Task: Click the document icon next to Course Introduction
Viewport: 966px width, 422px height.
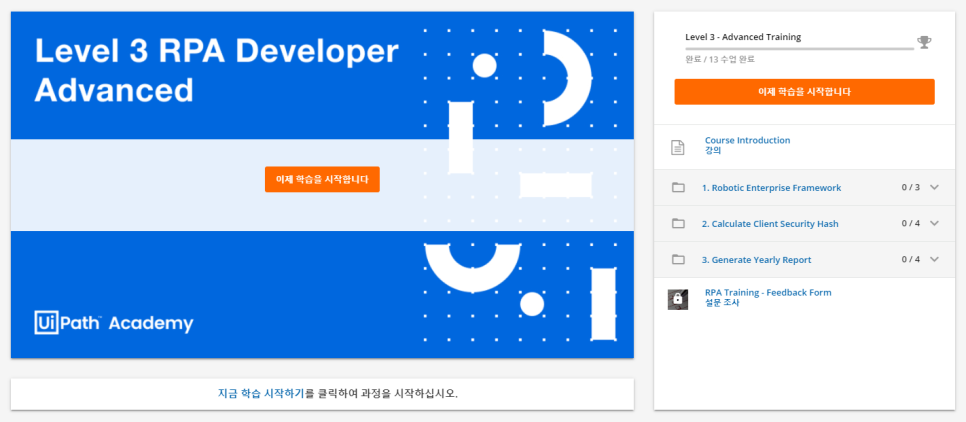Action: [677, 147]
